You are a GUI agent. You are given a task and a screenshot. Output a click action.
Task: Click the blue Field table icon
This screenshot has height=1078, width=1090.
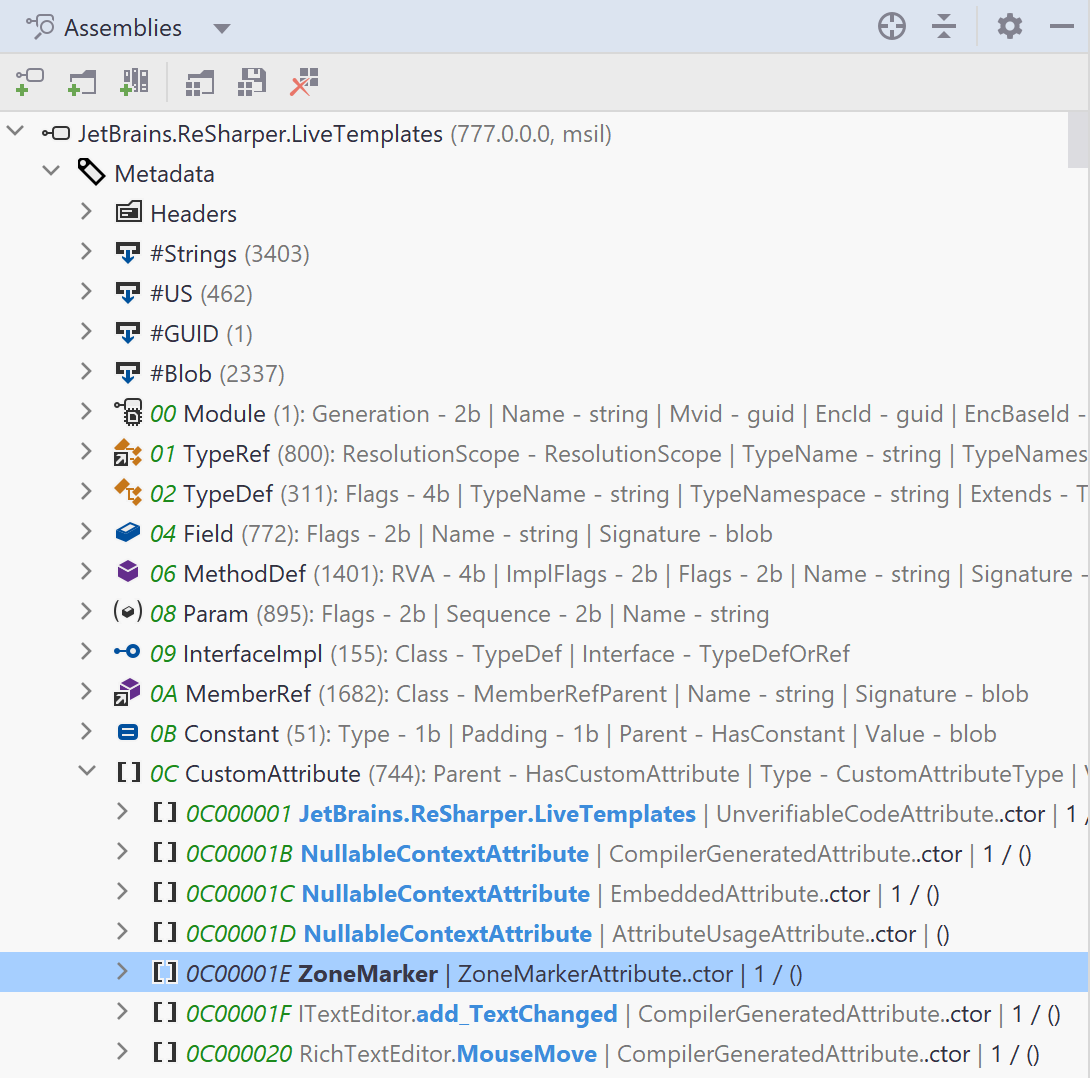pyautogui.click(x=128, y=532)
